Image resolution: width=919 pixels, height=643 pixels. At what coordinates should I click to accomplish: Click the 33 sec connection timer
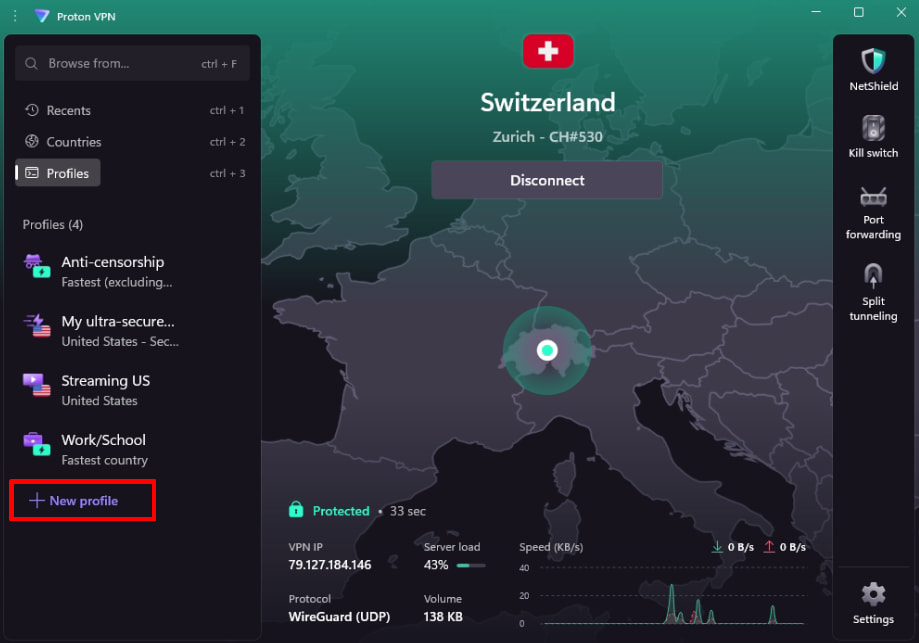coord(407,511)
